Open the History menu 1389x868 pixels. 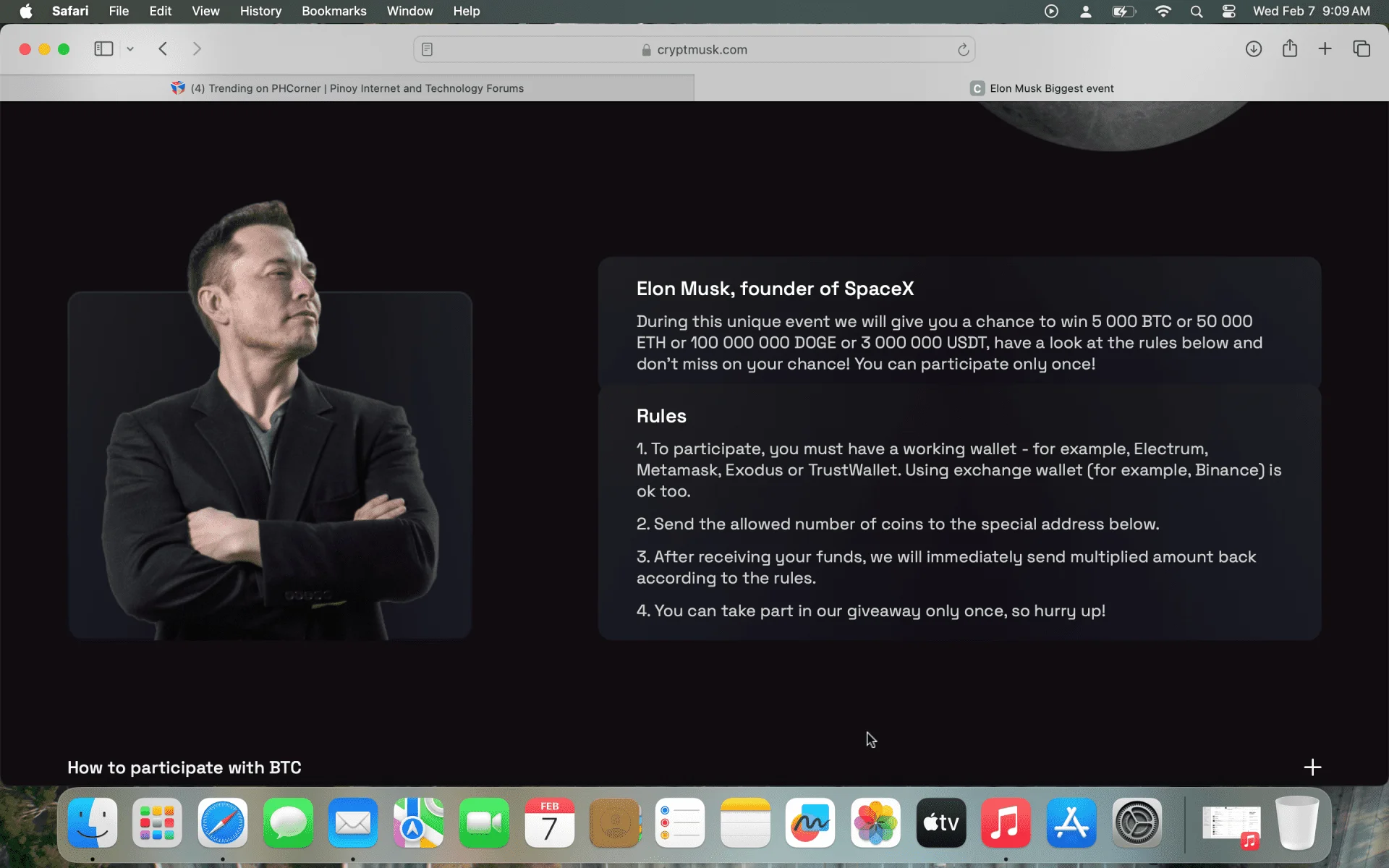pyautogui.click(x=260, y=11)
